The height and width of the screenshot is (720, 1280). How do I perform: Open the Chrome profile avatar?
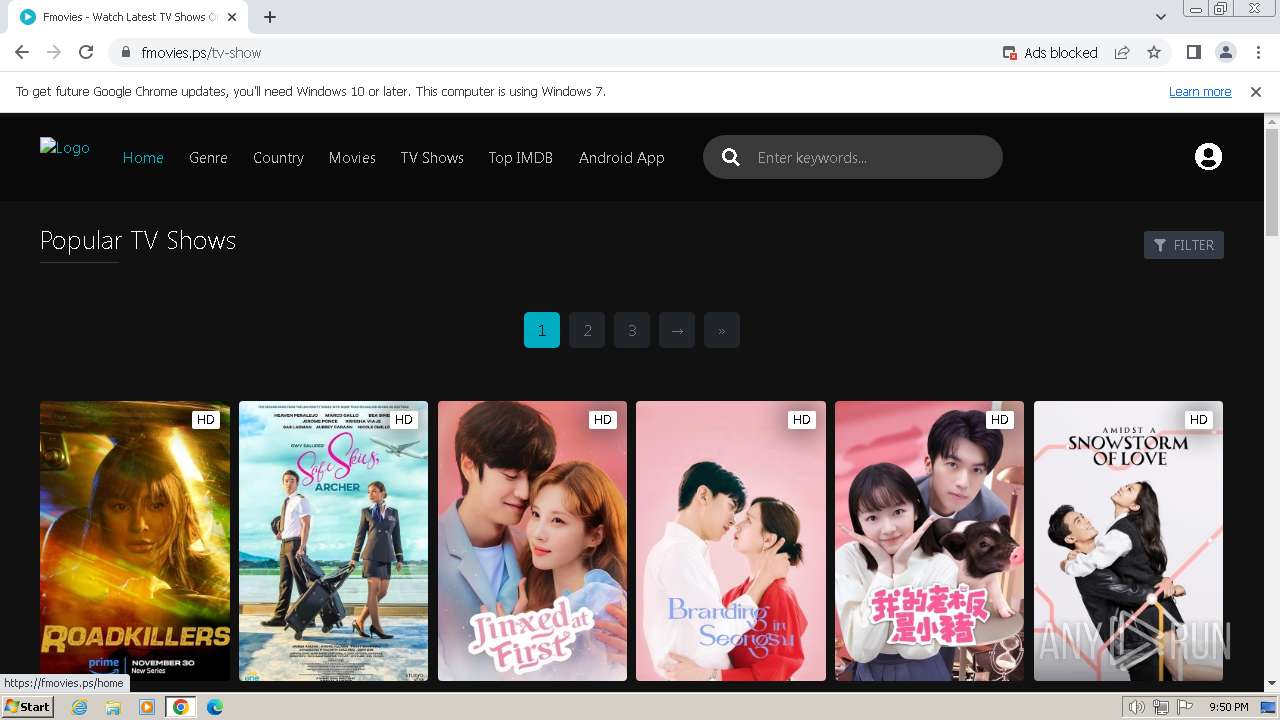click(1225, 53)
